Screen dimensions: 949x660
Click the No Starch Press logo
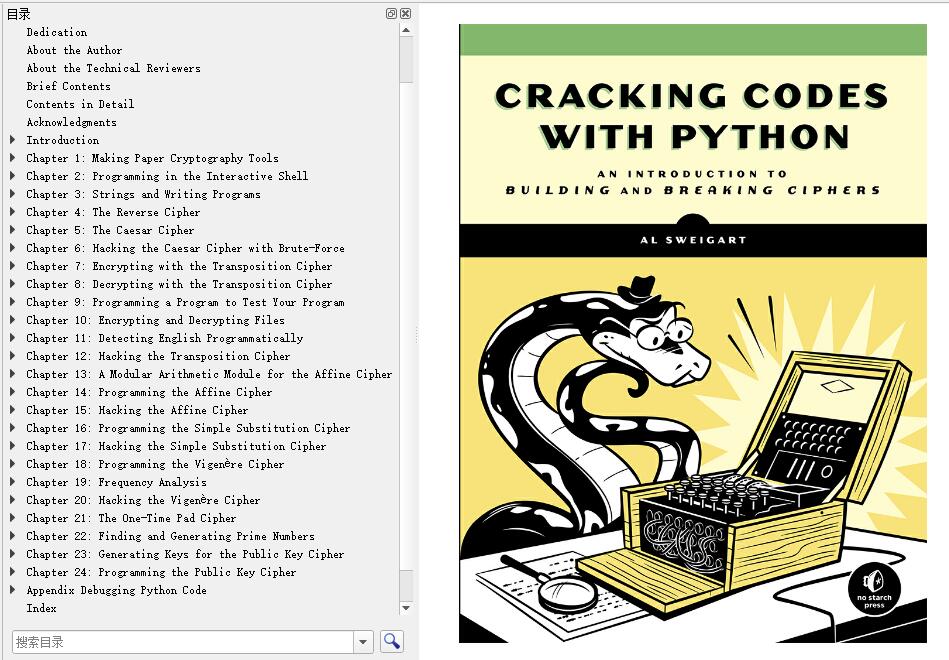click(x=874, y=589)
